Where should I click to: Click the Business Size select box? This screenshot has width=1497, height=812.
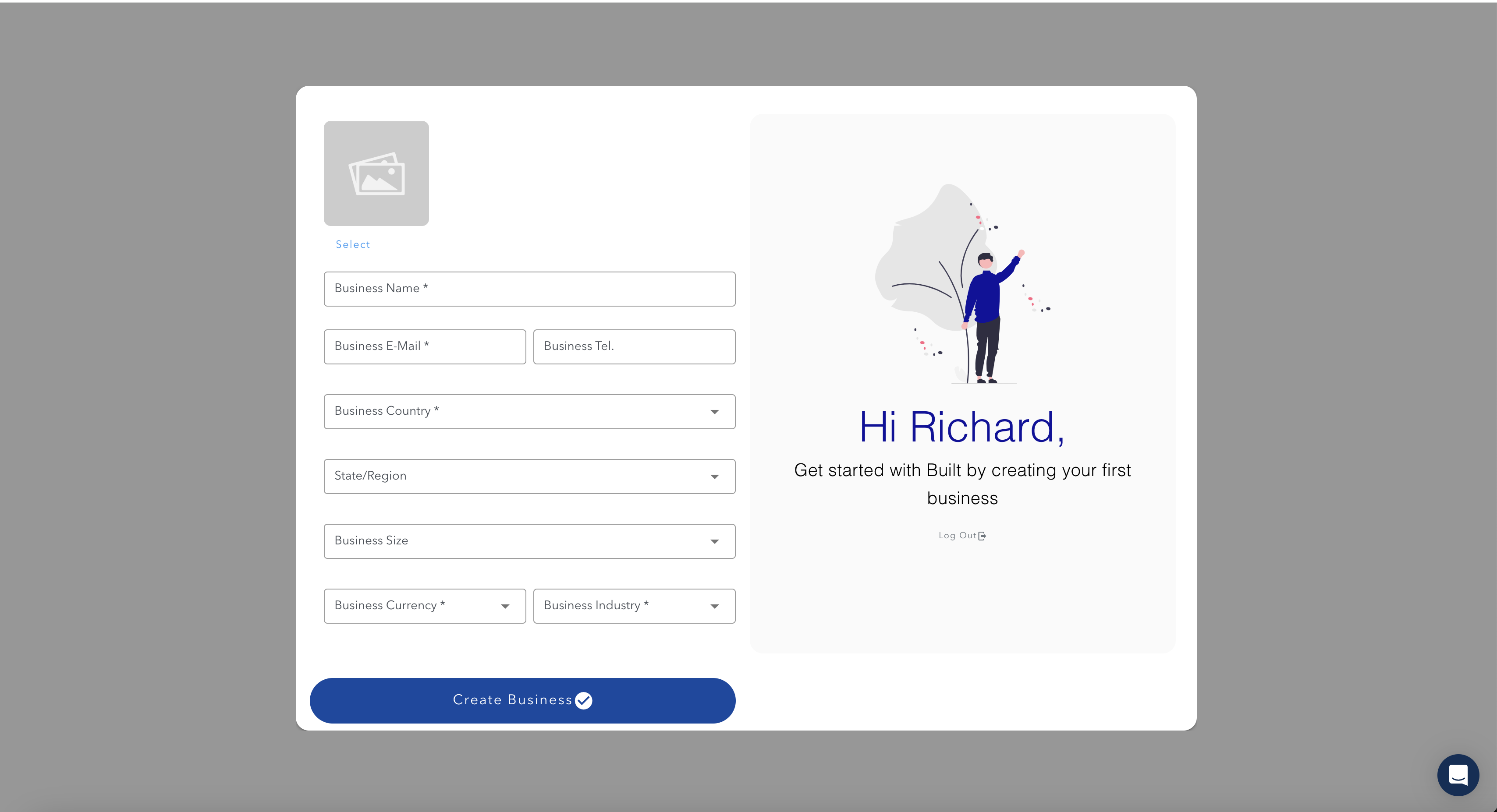tap(511, 541)
